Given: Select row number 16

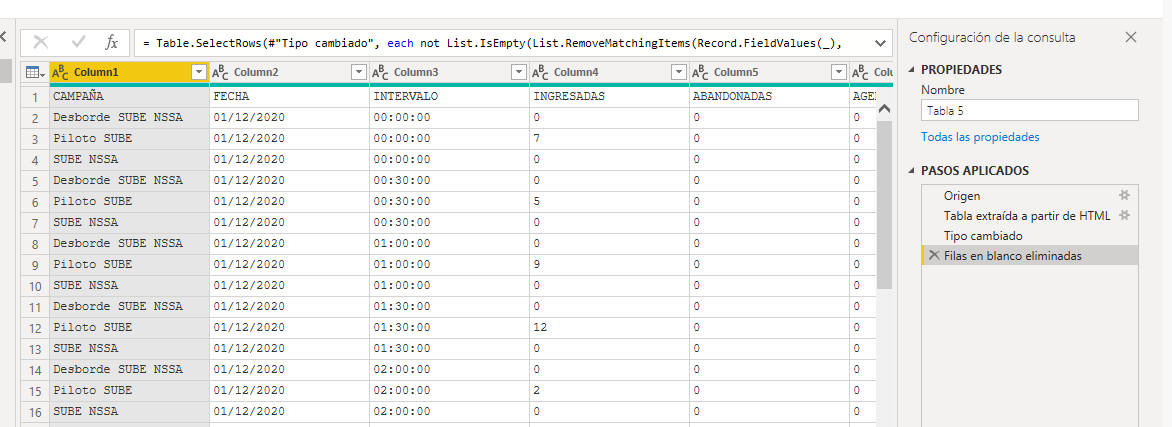Looking at the screenshot, I should pos(34,411).
